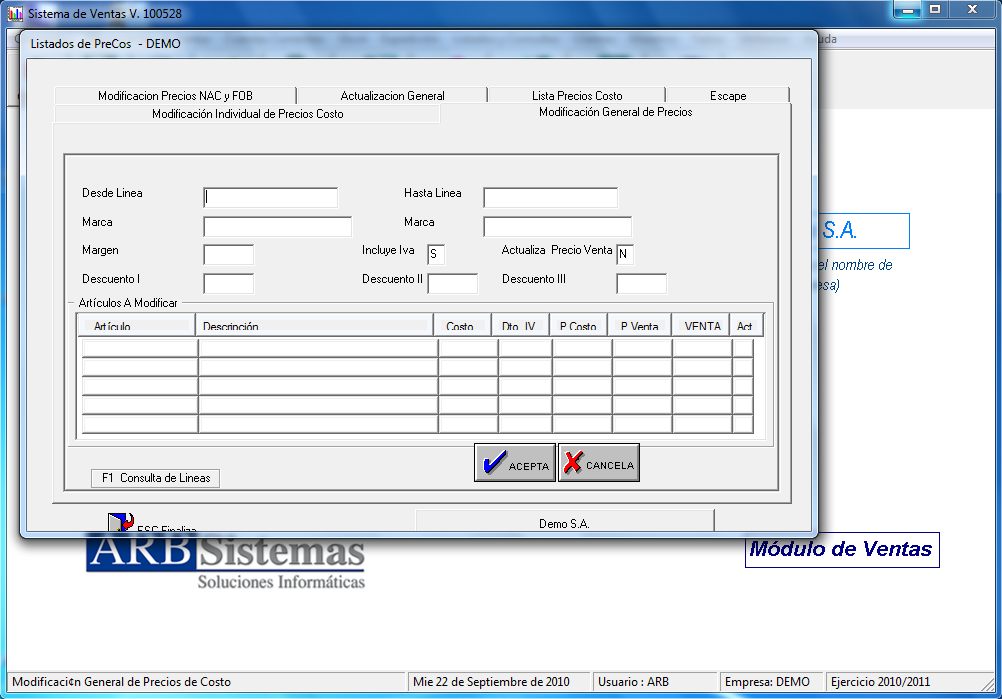Click the Artículo column header

tap(136, 326)
